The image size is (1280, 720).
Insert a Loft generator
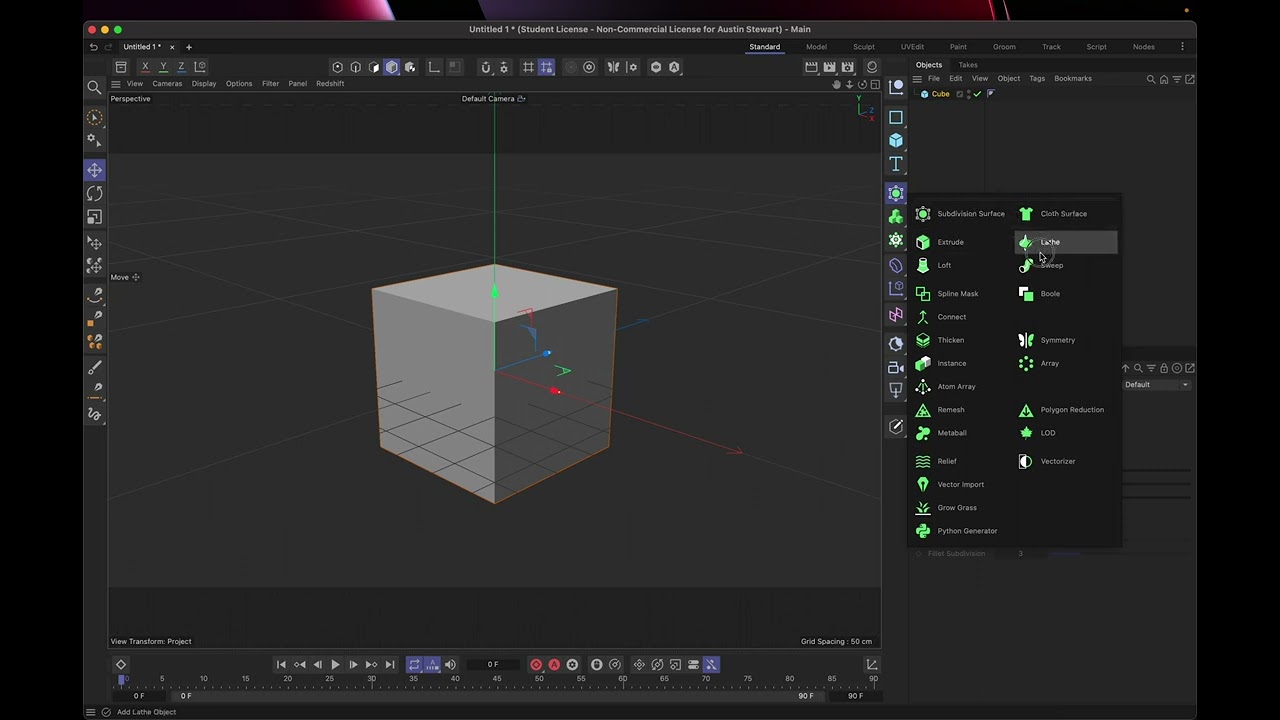[943, 266]
